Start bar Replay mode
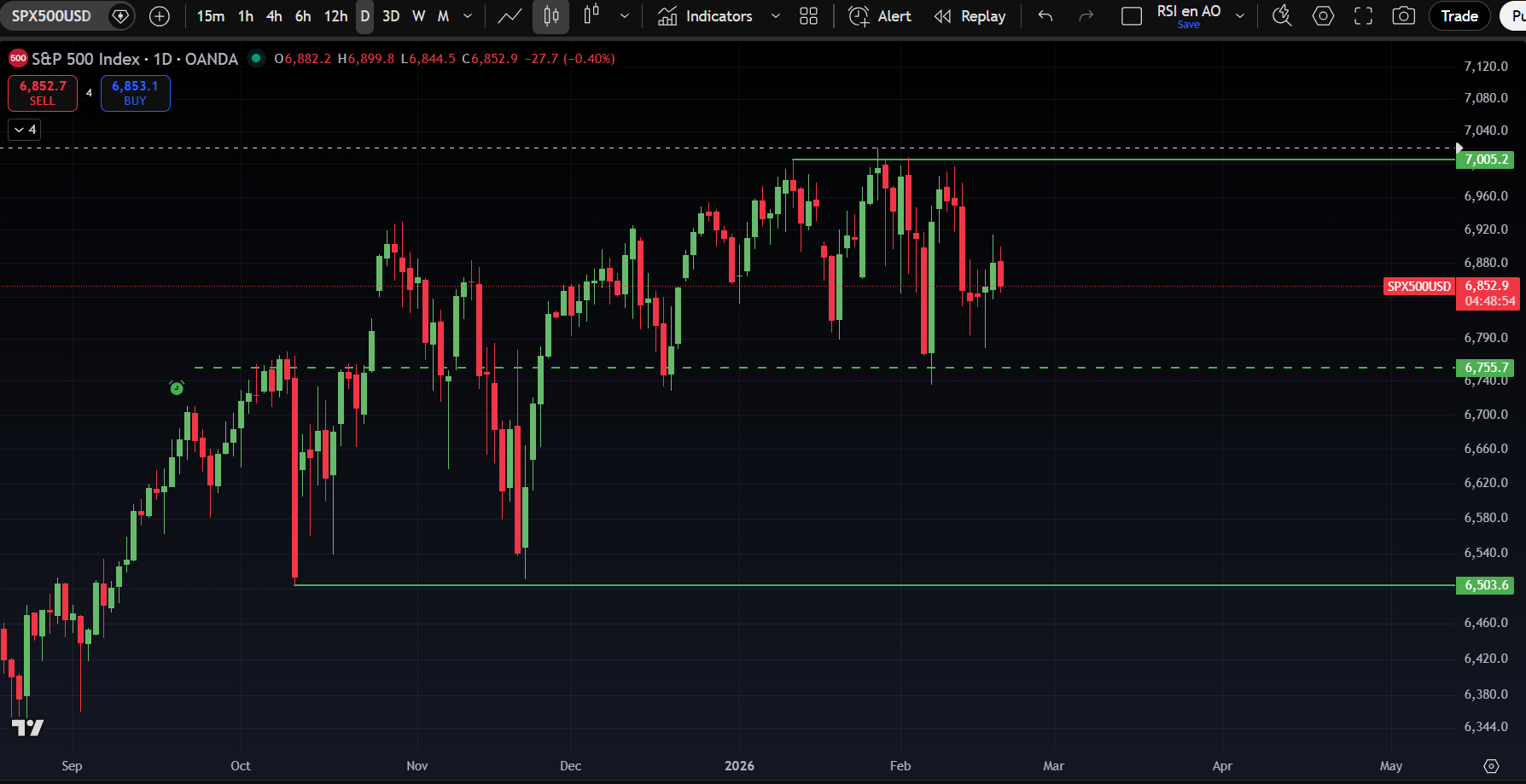 point(970,16)
